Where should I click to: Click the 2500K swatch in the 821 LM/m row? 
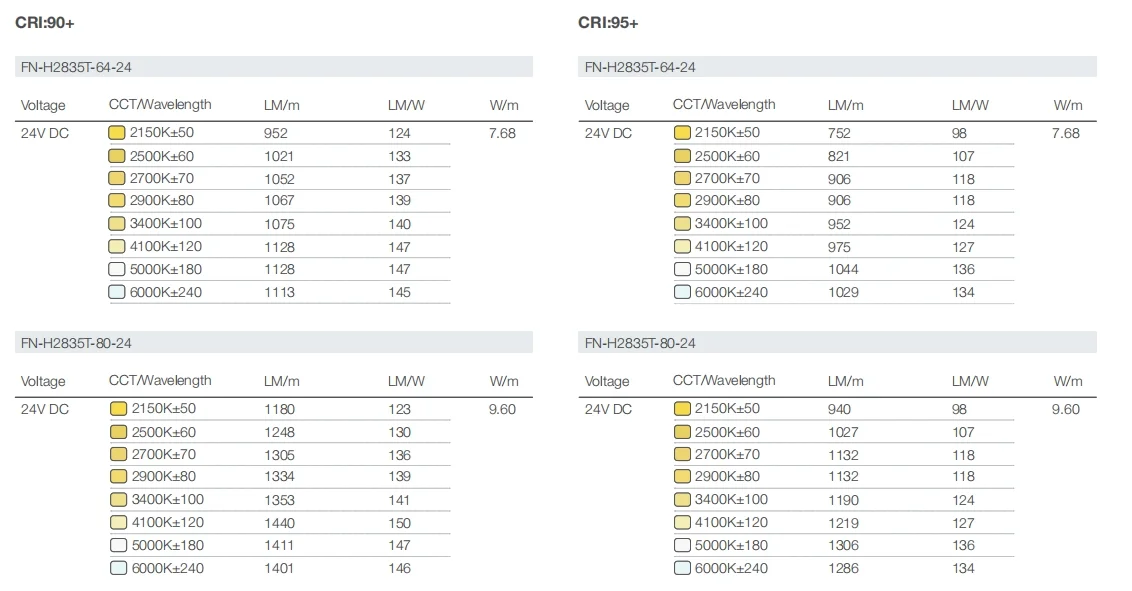tap(682, 156)
